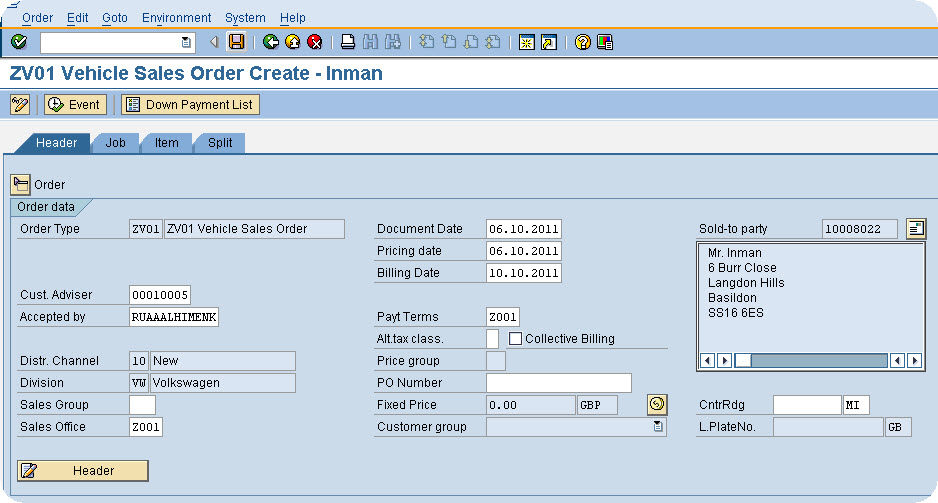The image size is (938, 503).
Task: Cancel using the red X icon
Action: 315,42
